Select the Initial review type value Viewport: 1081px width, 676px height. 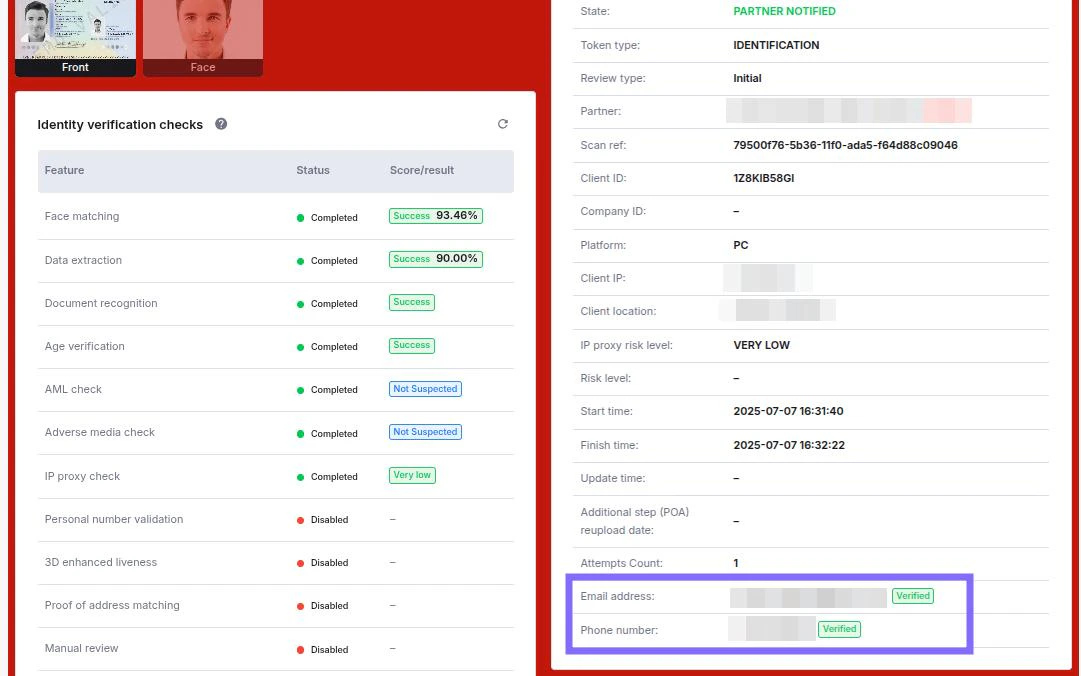pos(747,78)
